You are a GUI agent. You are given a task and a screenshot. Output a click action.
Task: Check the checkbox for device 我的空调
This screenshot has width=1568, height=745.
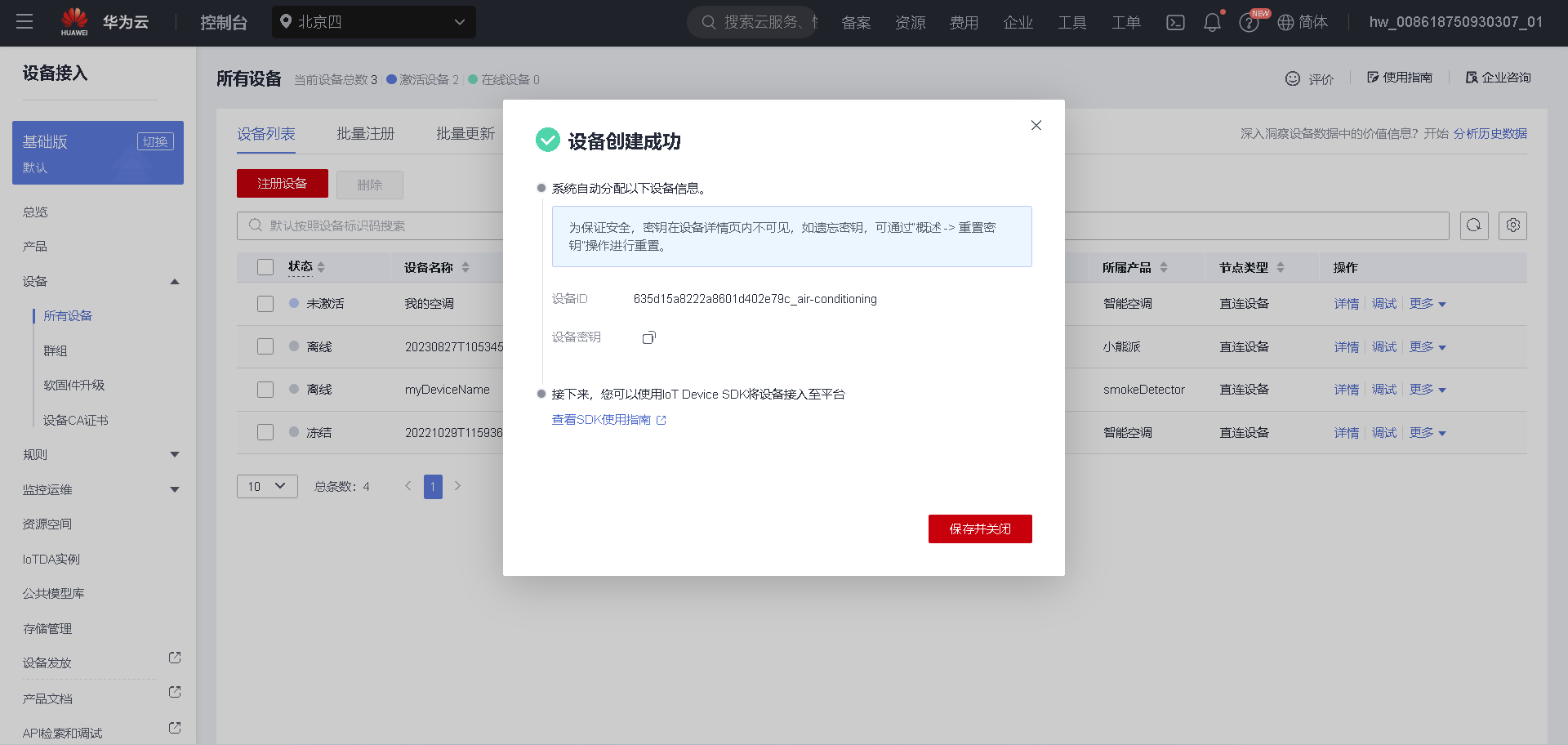pos(265,303)
